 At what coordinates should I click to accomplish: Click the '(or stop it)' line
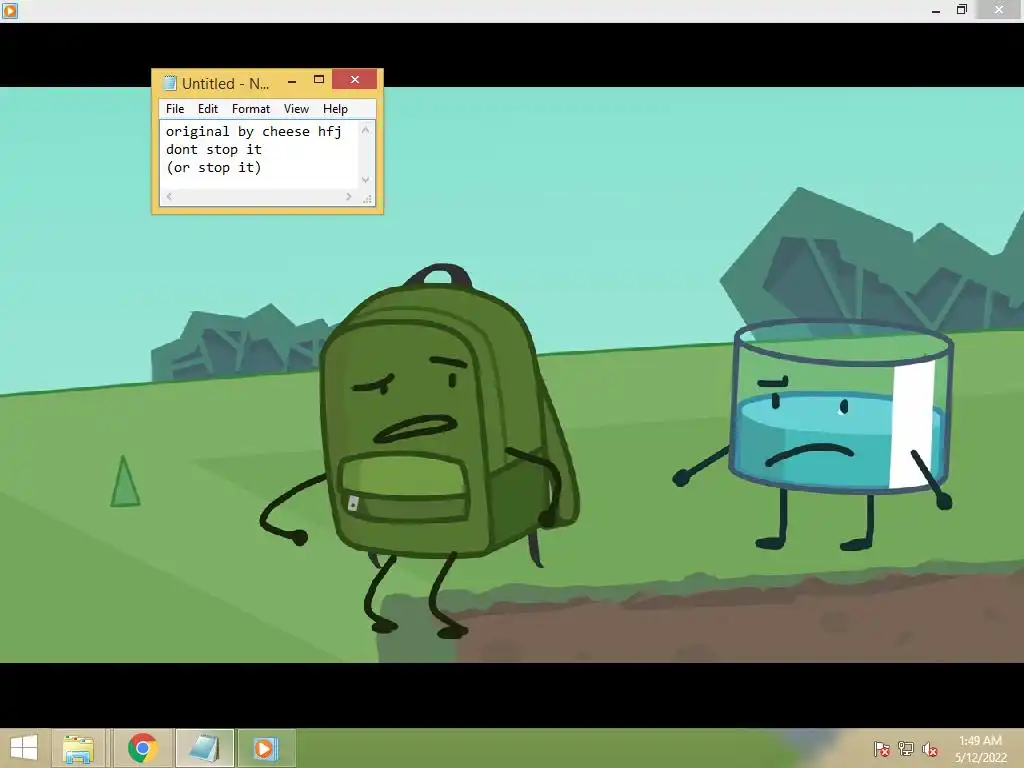click(214, 168)
